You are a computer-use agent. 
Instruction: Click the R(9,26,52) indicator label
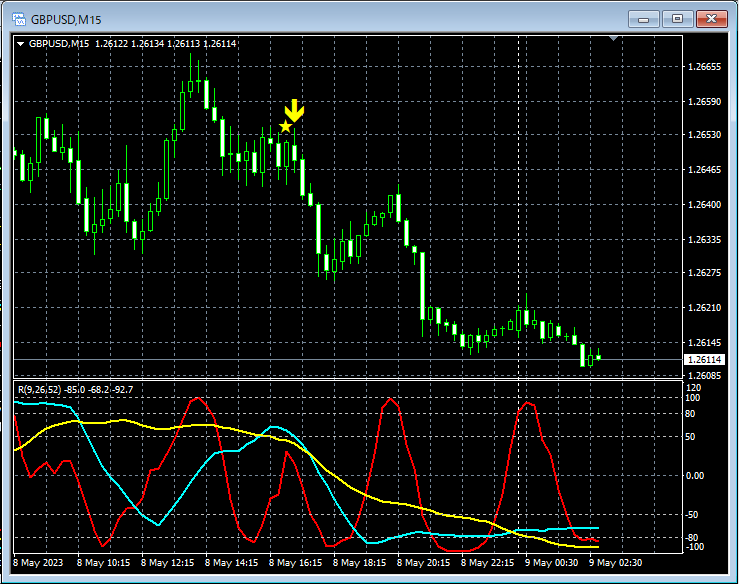click(76, 389)
